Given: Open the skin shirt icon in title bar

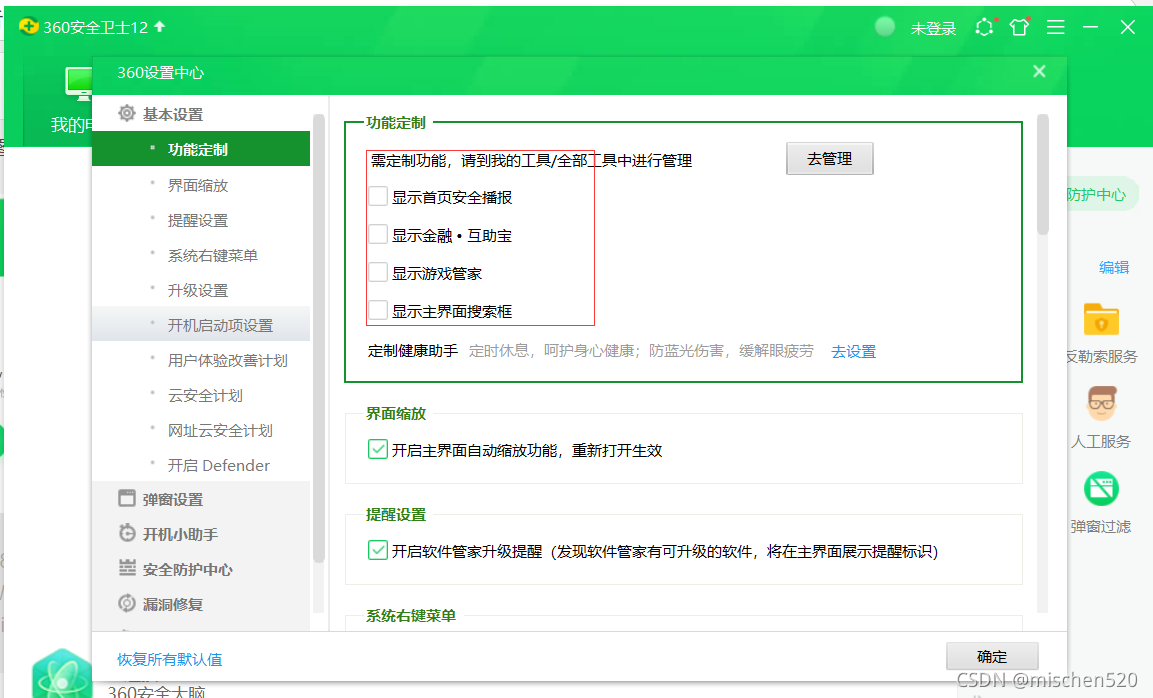Looking at the screenshot, I should pyautogui.click(x=1019, y=27).
